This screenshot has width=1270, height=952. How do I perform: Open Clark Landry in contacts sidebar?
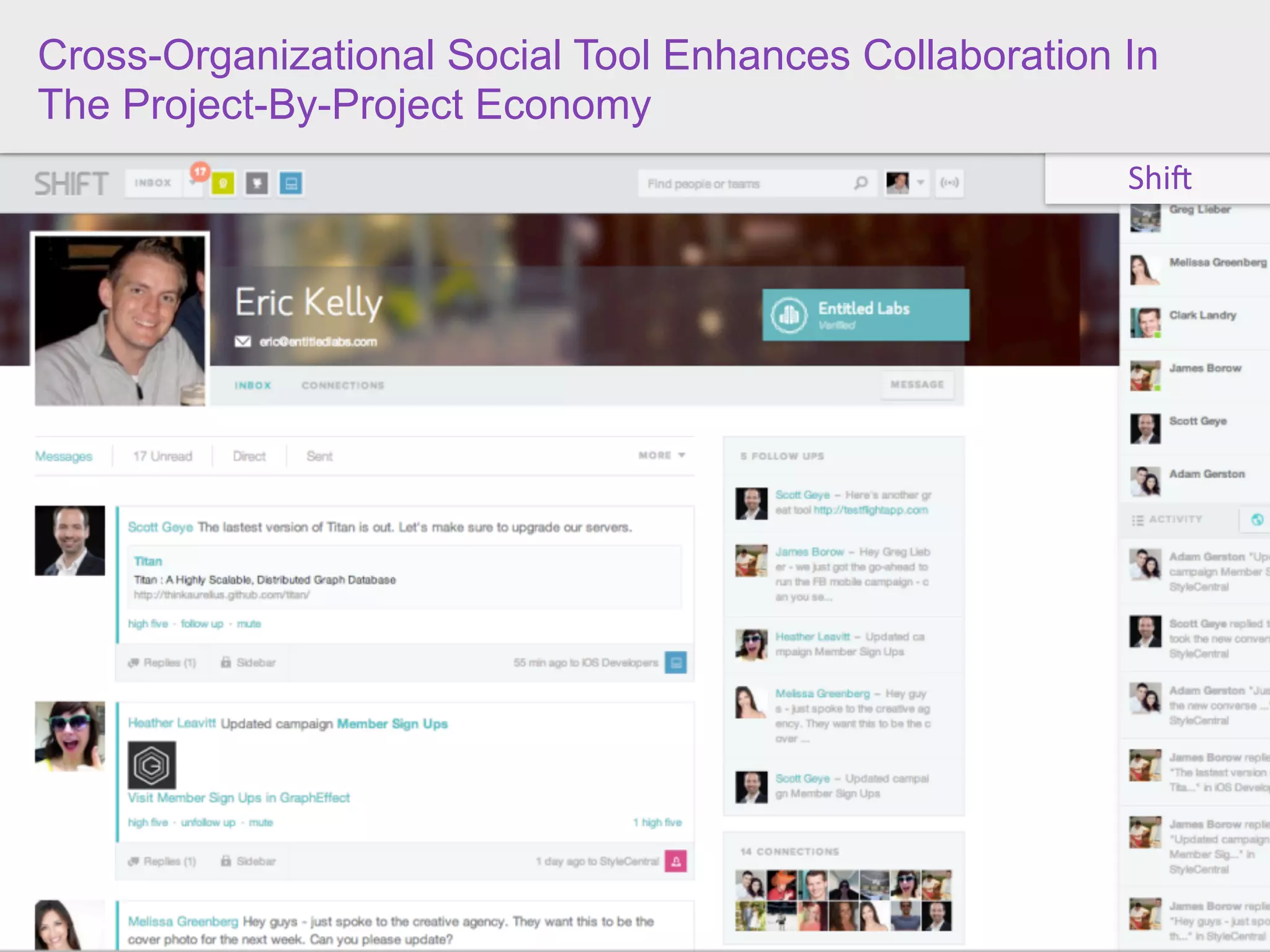pyautogui.click(x=1195, y=322)
